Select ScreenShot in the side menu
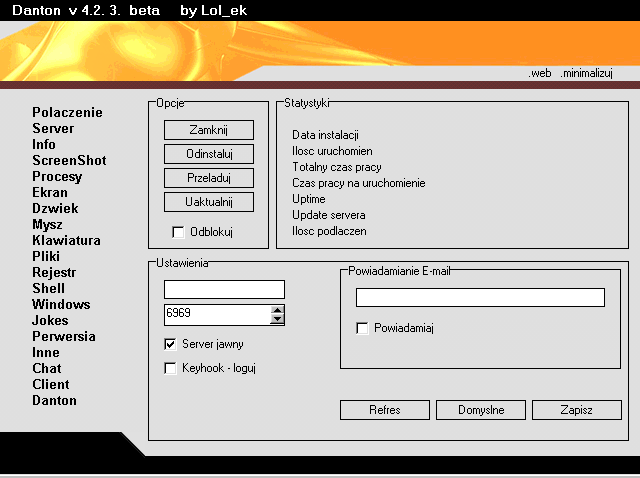The width and height of the screenshot is (640, 478). [x=69, y=161]
